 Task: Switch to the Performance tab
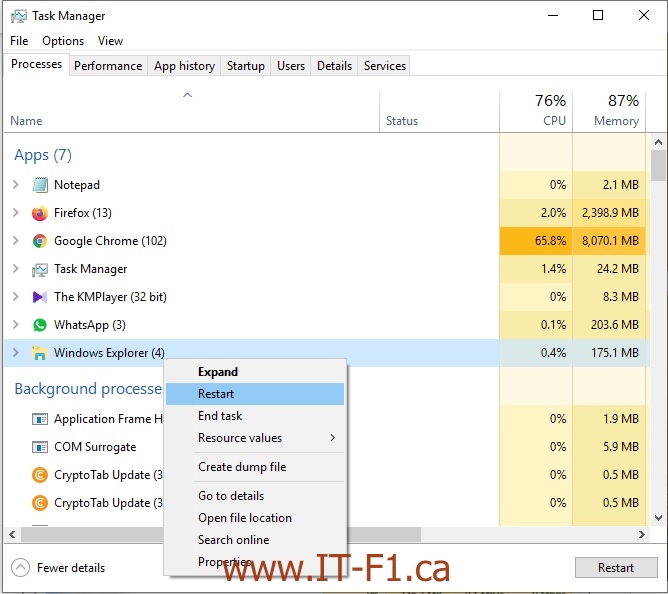[x=108, y=66]
